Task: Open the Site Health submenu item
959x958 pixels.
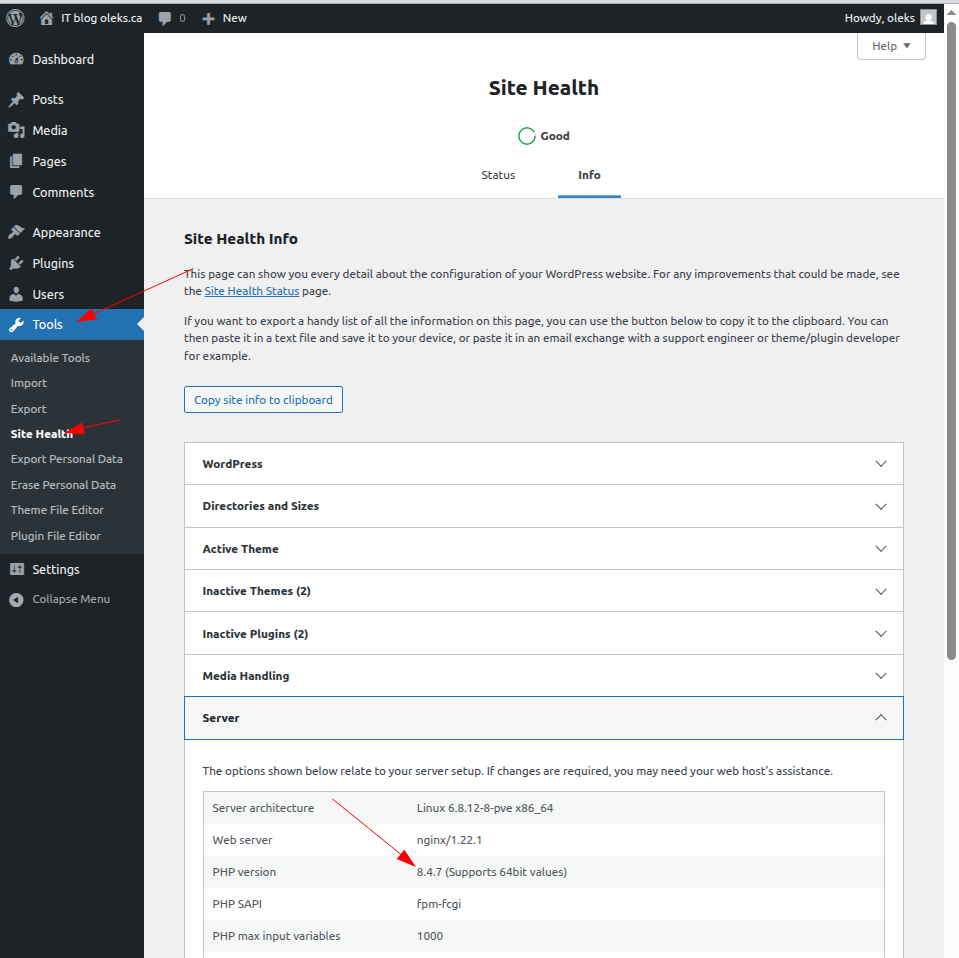Action: pos(42,434)
